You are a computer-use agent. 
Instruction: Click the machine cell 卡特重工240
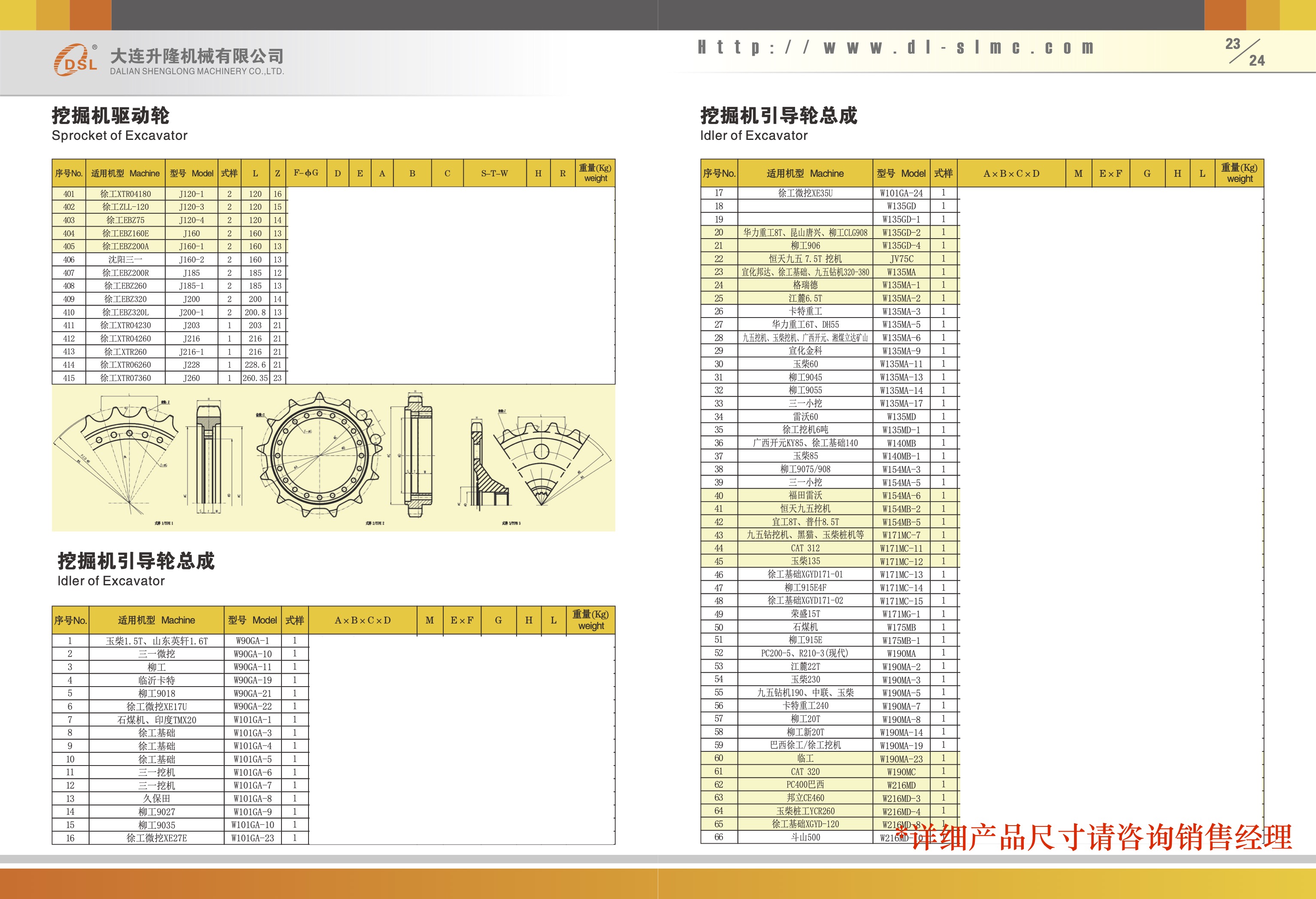pos(805,706)
